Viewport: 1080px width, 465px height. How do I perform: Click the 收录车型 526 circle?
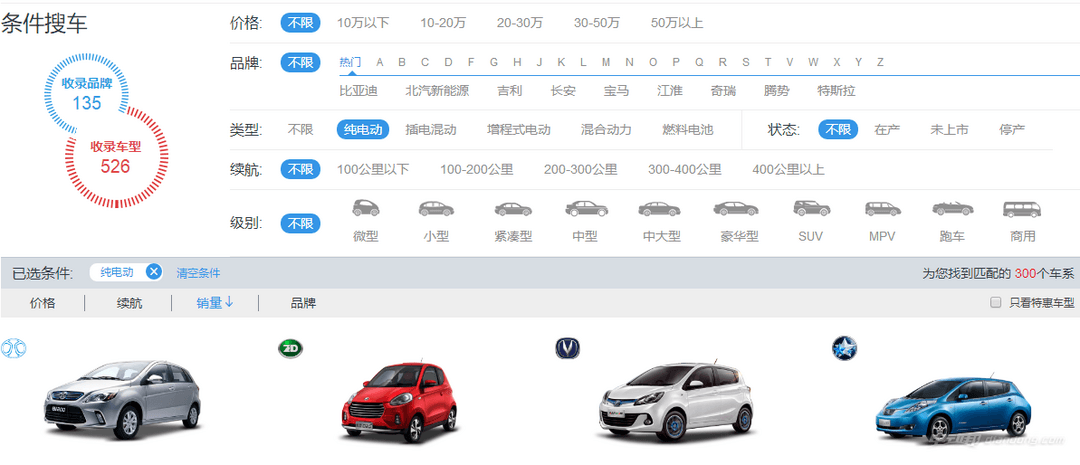pyautogui.click(x=115, y=157)
